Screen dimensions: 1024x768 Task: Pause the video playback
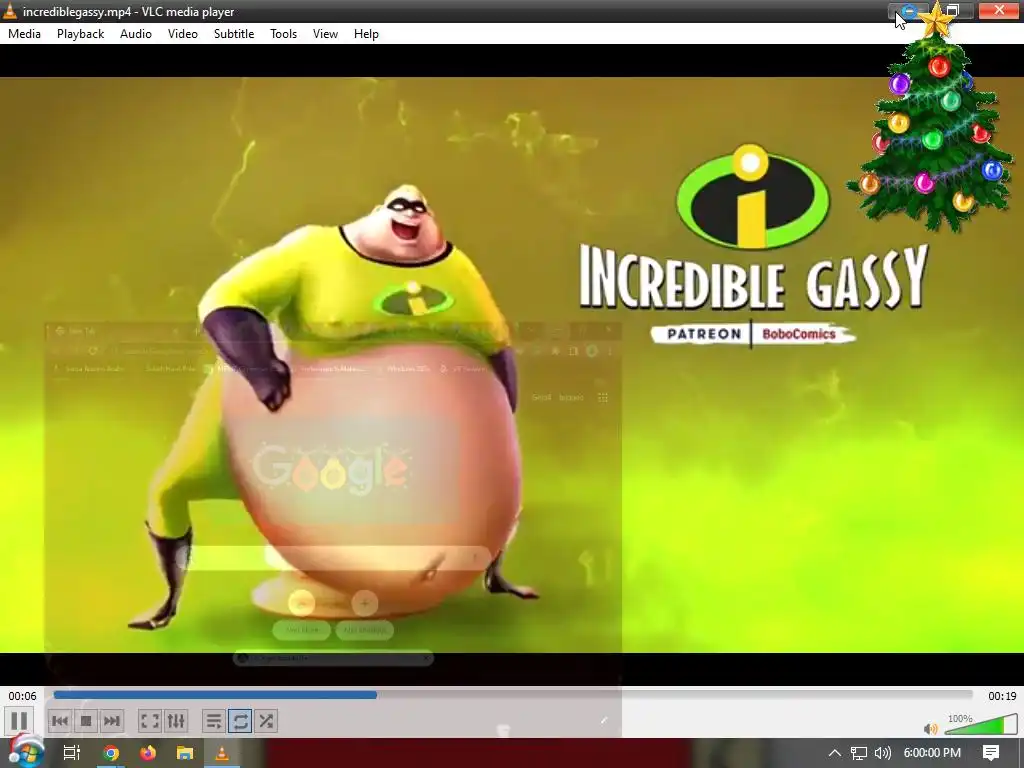click(x=19, y=721)
